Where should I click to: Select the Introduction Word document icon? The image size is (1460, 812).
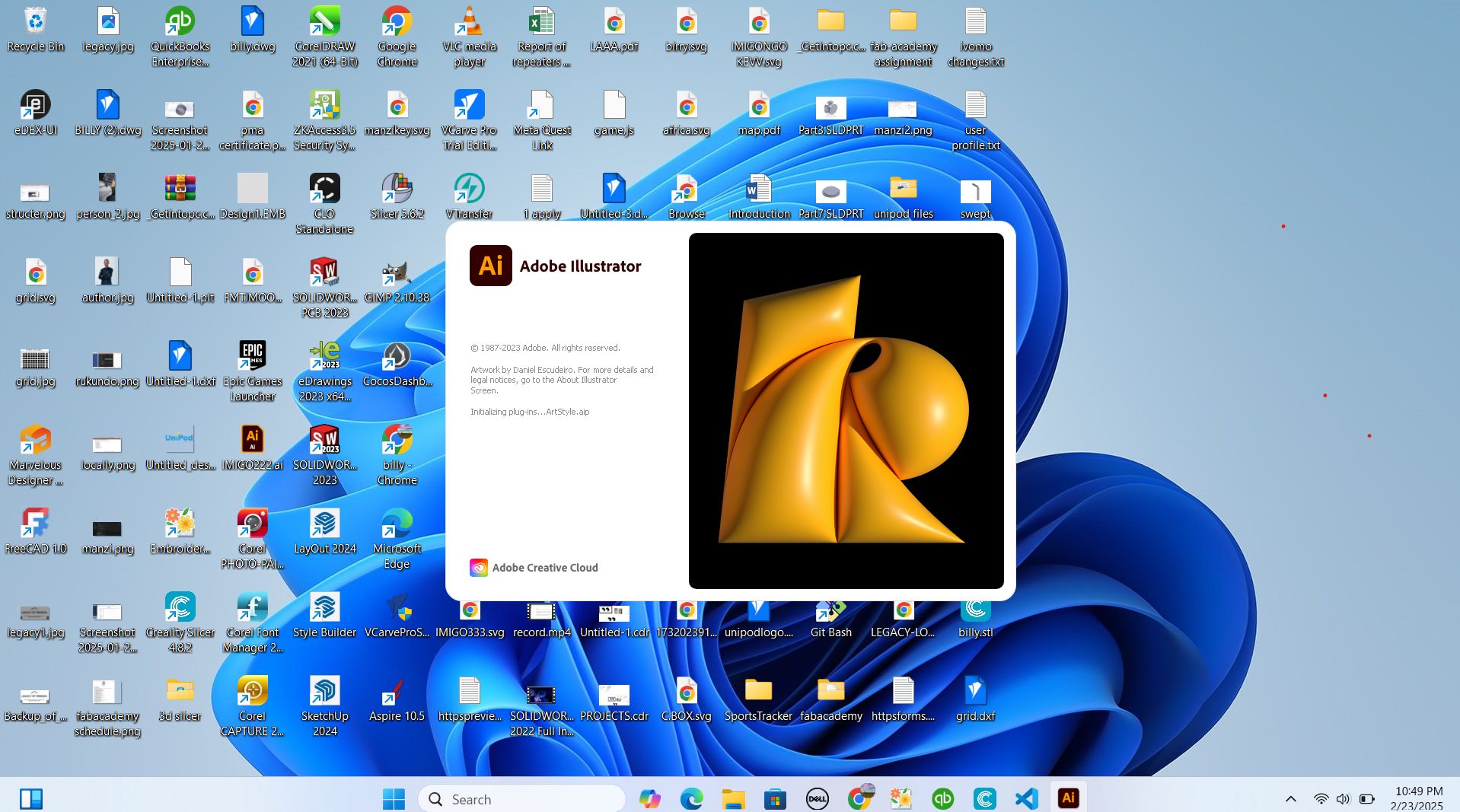tap(758, 196)
